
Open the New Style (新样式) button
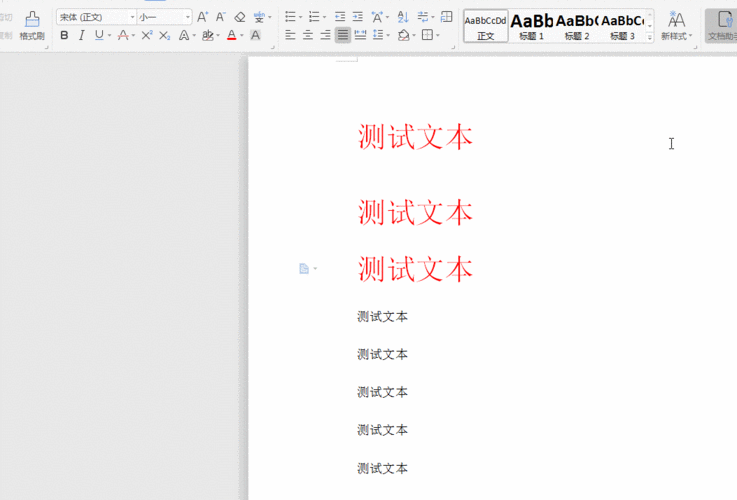[677, 25]
